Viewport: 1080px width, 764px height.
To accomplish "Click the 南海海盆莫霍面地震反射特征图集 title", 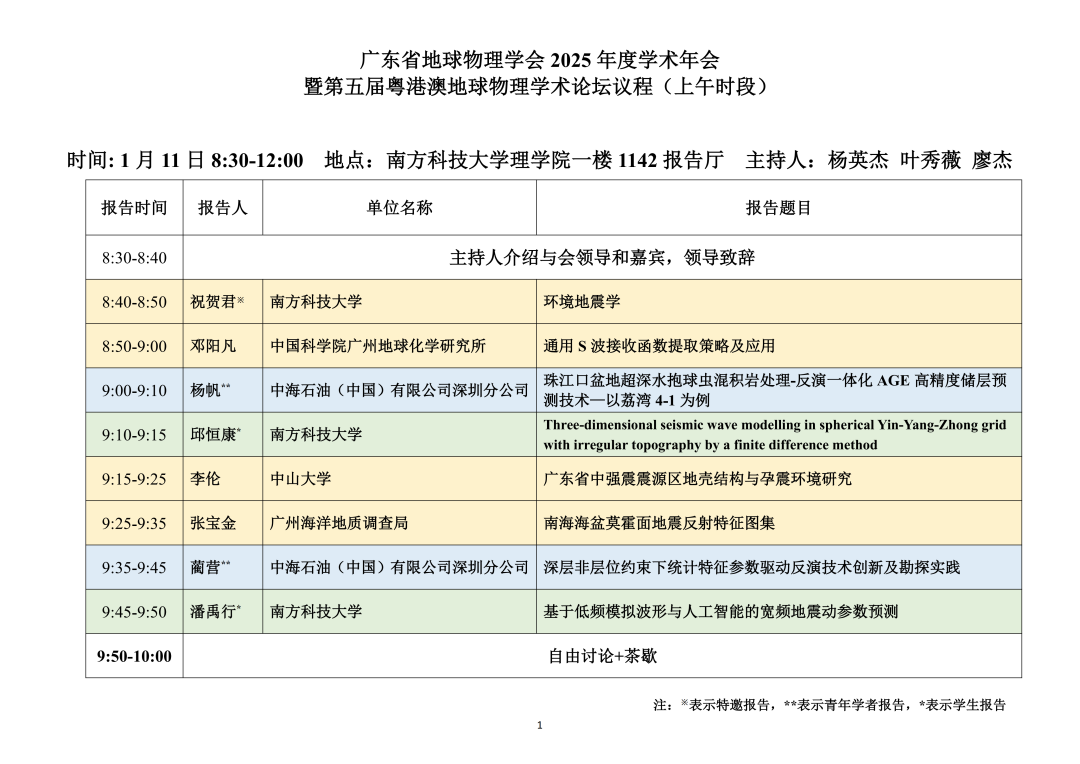I will tap(659, 523).
